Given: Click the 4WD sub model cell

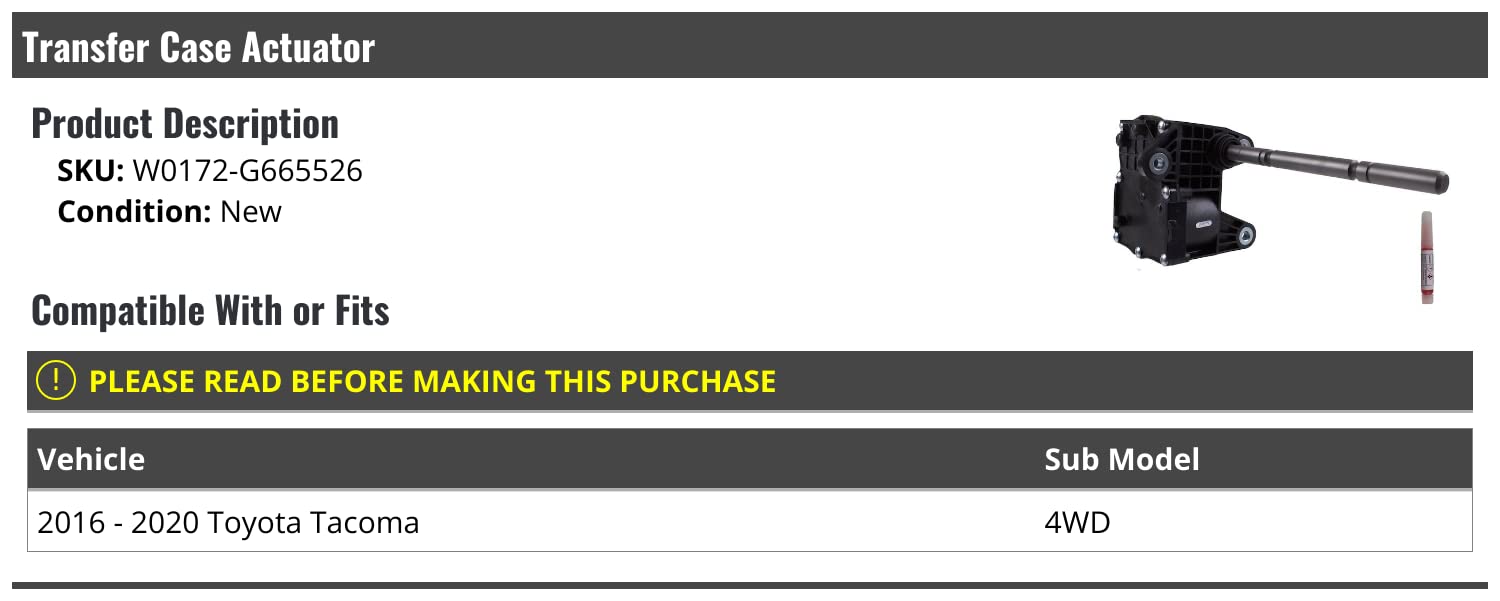Looking at the screenshot, I should 1077,522.
